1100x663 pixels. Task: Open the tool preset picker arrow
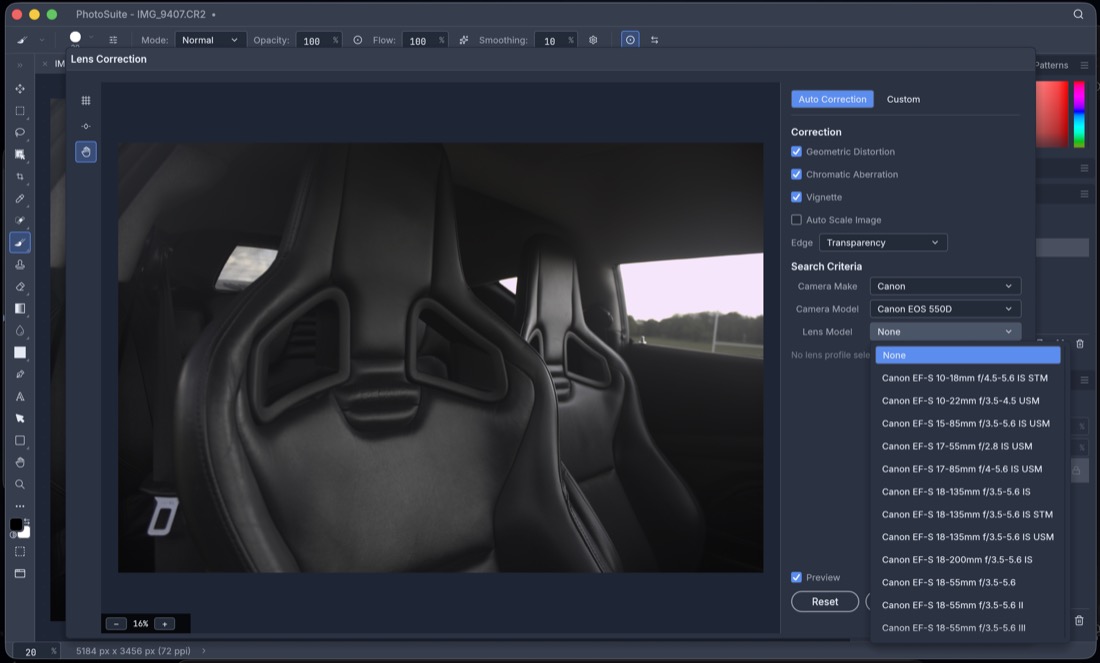tap(42, 40)
